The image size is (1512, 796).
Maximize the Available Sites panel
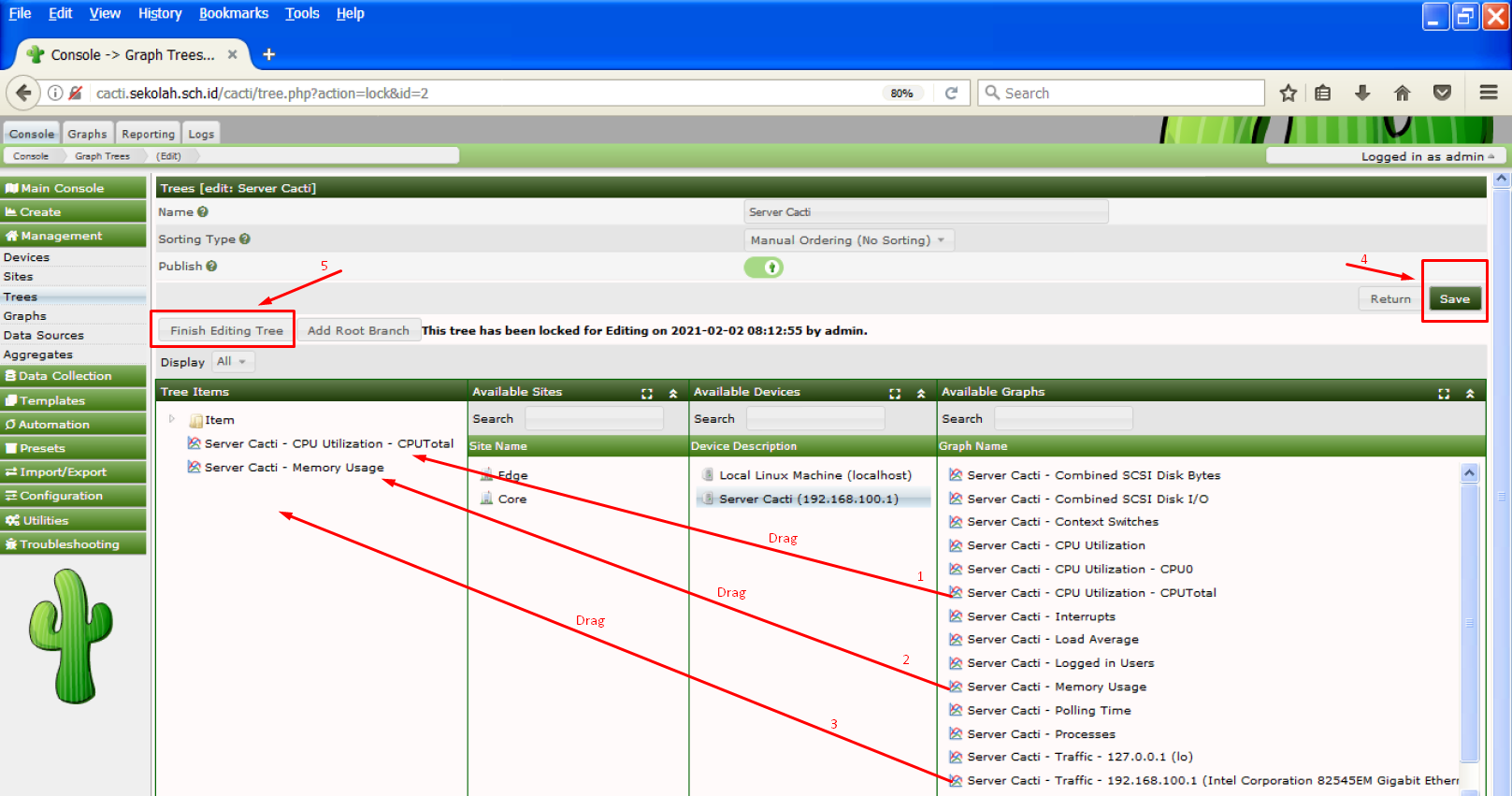click(647, 394)
